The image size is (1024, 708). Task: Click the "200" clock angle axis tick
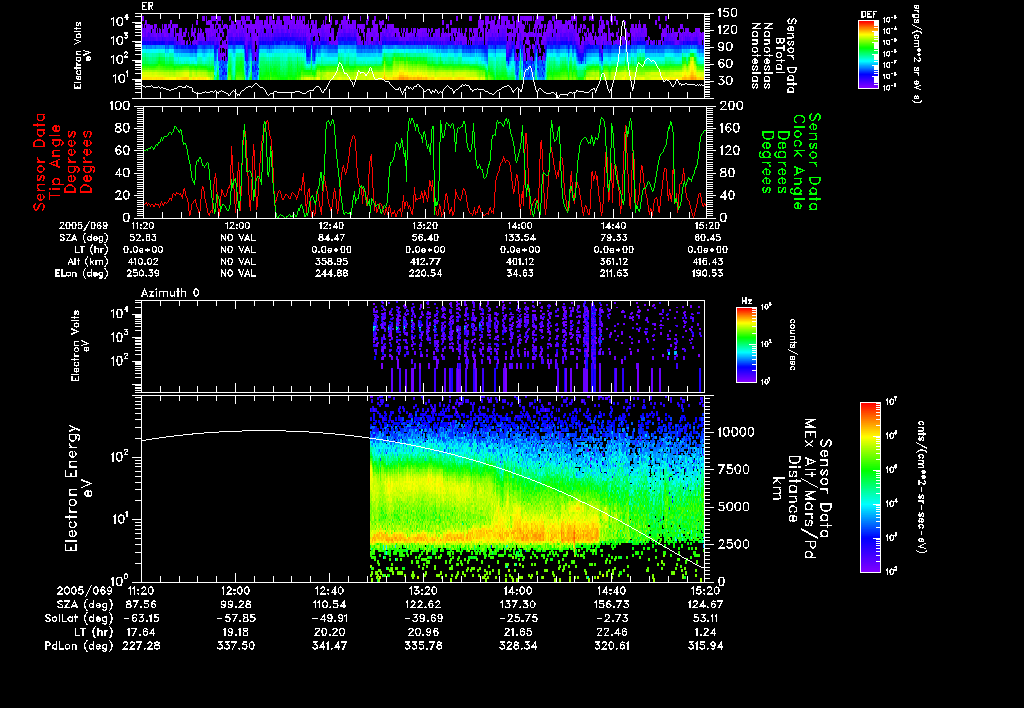(x=729, y=106)
